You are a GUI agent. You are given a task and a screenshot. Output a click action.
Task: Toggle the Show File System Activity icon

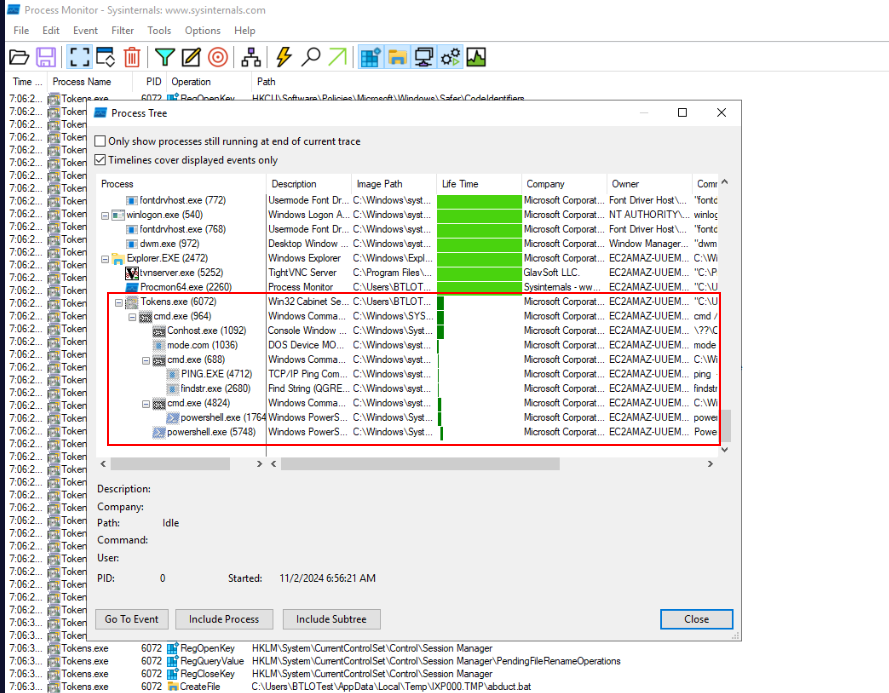pos(397,57)
